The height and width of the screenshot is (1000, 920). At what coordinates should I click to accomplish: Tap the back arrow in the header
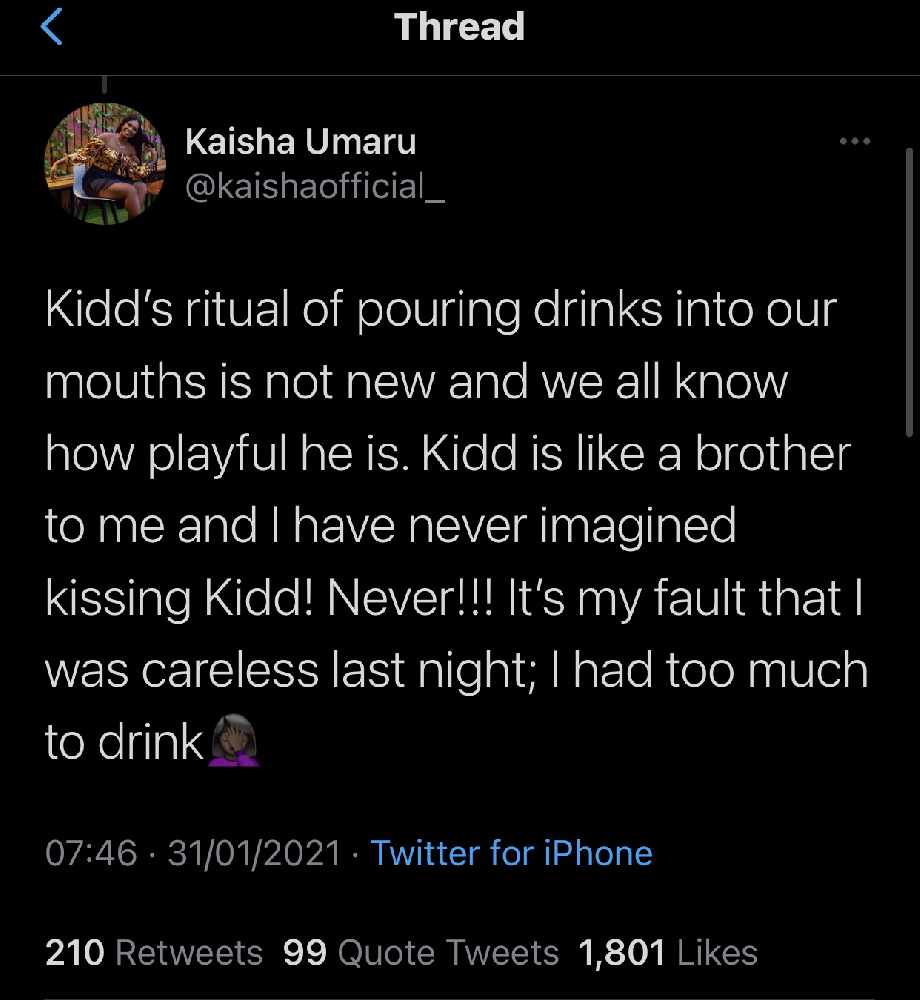coord(52,28)
